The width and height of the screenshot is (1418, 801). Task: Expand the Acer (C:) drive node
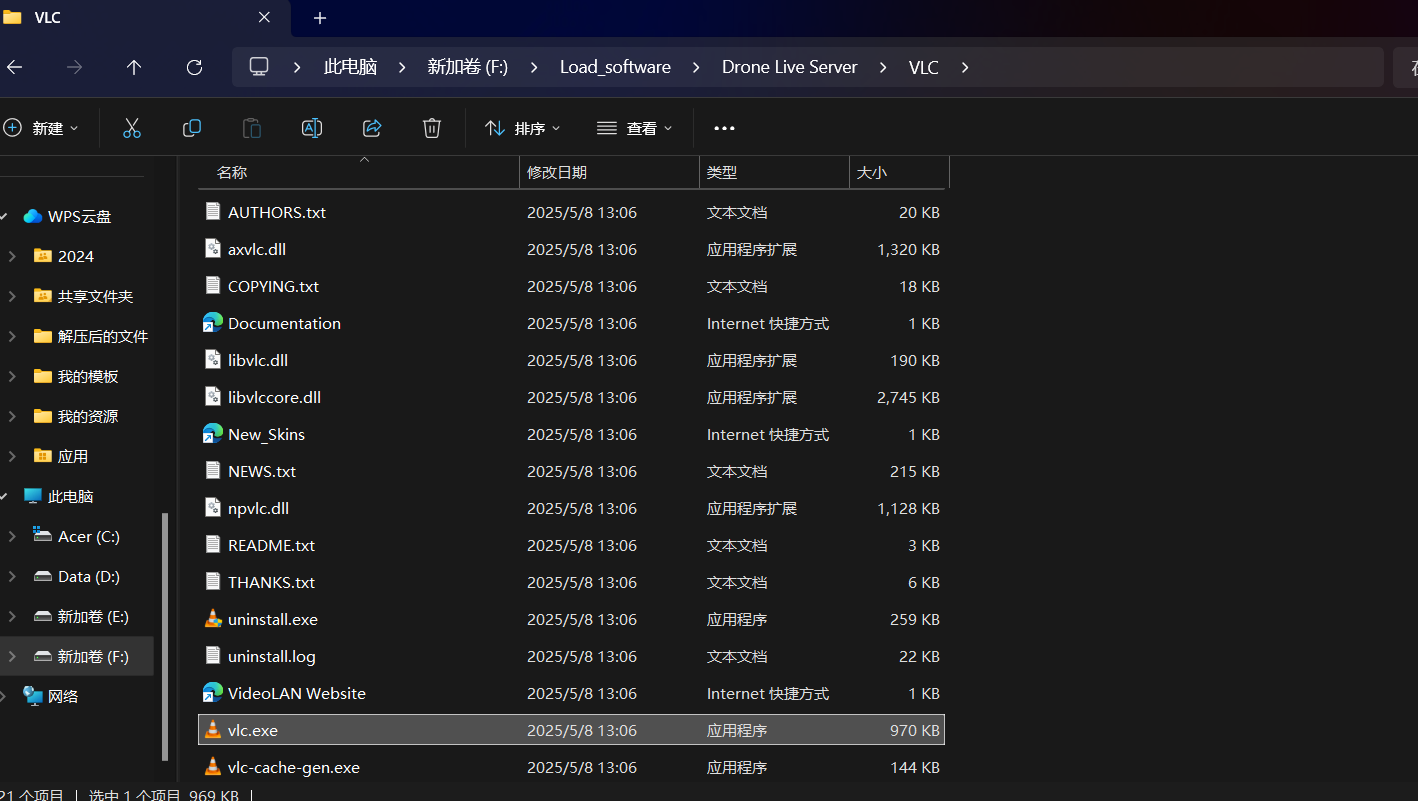tap(12, 536)
